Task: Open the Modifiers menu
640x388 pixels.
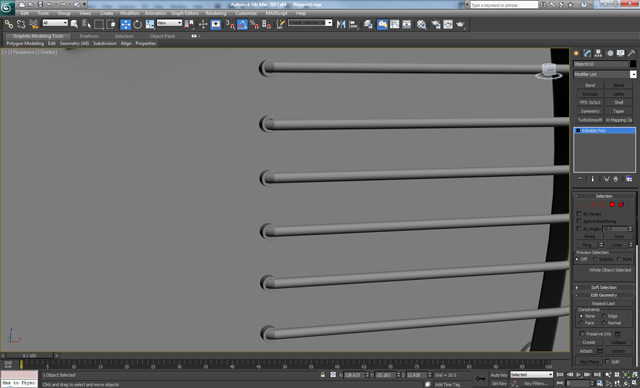Action: [130, 13]
